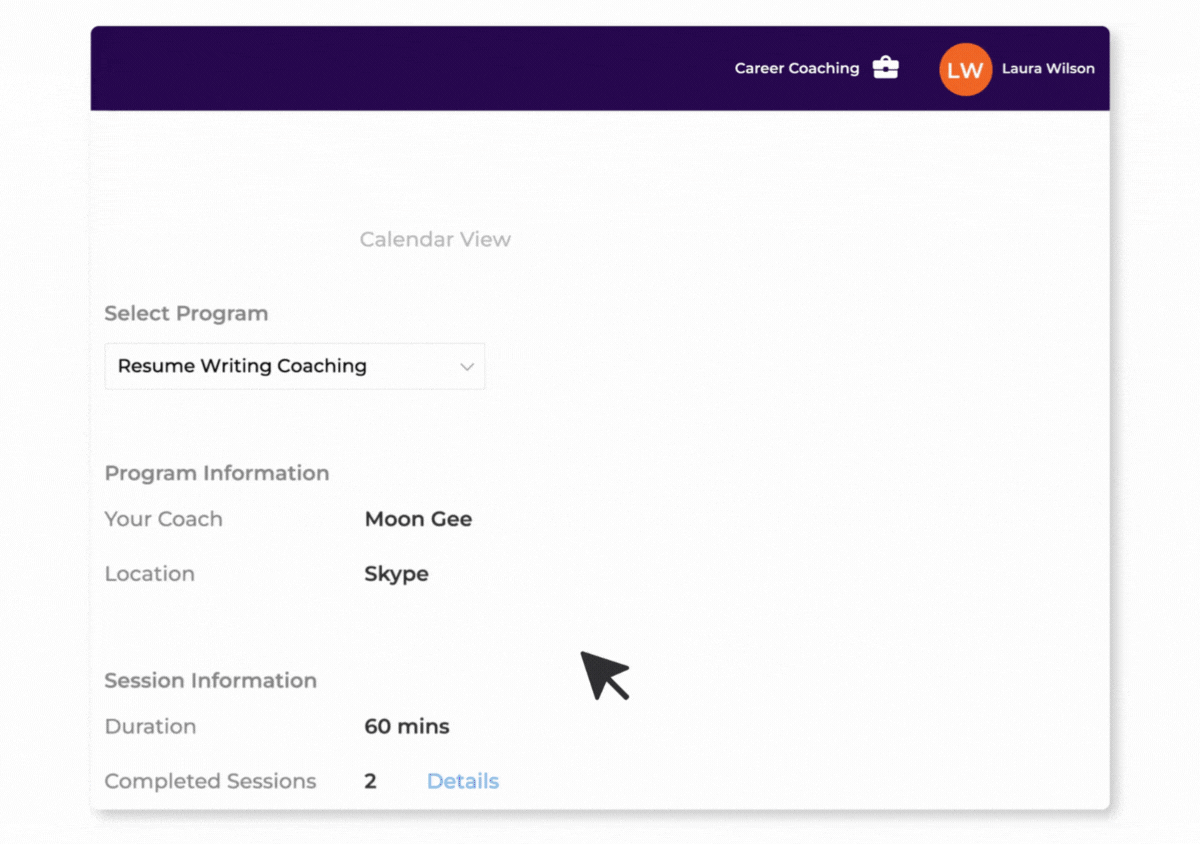Click the Your Coach label
Image resolution: width=1200 pixels, height=844 pixels.
coord(163,519)
